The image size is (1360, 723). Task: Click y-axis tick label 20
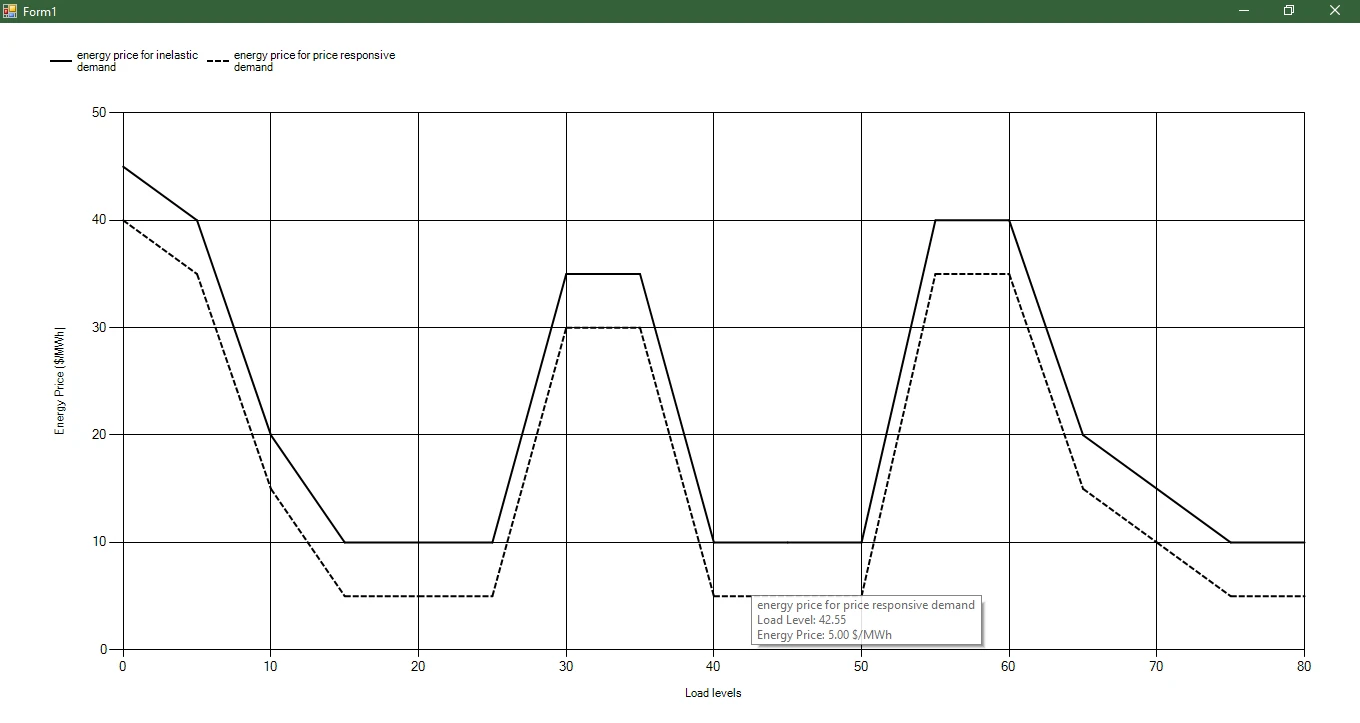coord(99,435)
